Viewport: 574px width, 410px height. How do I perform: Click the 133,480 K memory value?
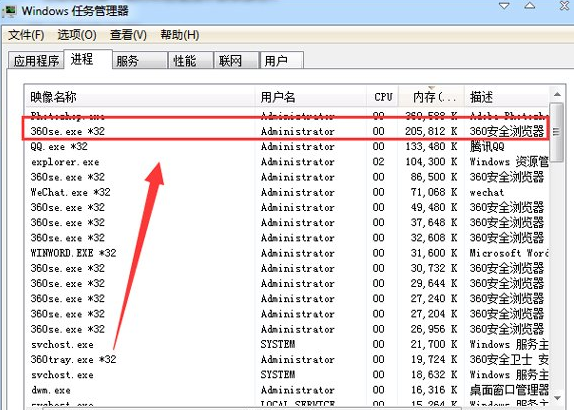pos(431,146)
